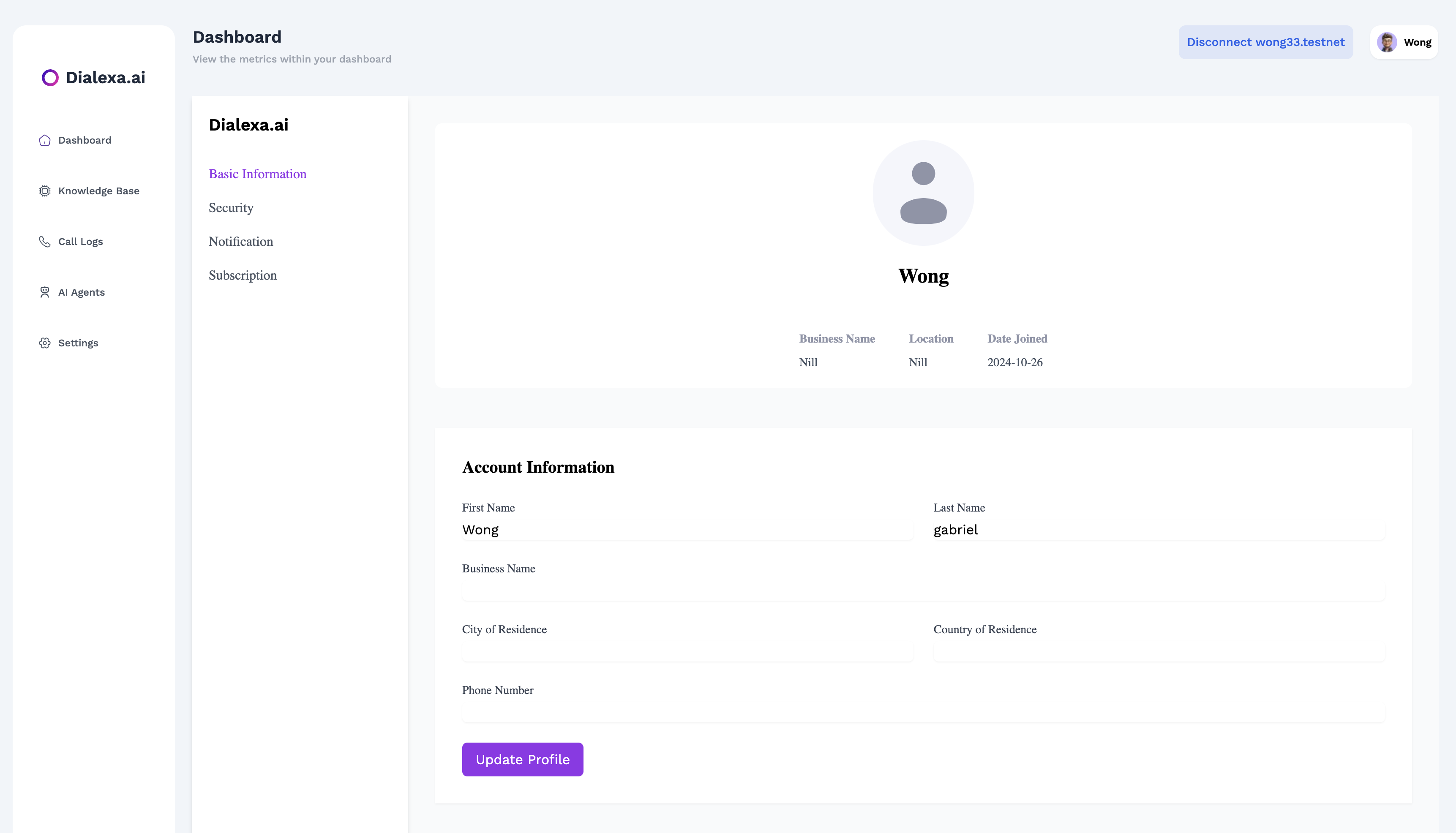The height and width of the screenshot is (833, 1456).
Task: Click the Call Logs phone icon
Action: (x=45, y=242)
